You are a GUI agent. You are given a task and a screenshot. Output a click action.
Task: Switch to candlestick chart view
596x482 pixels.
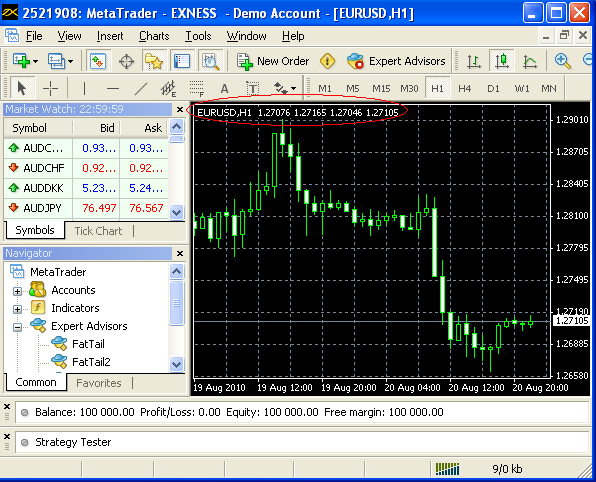coord(502,61)
